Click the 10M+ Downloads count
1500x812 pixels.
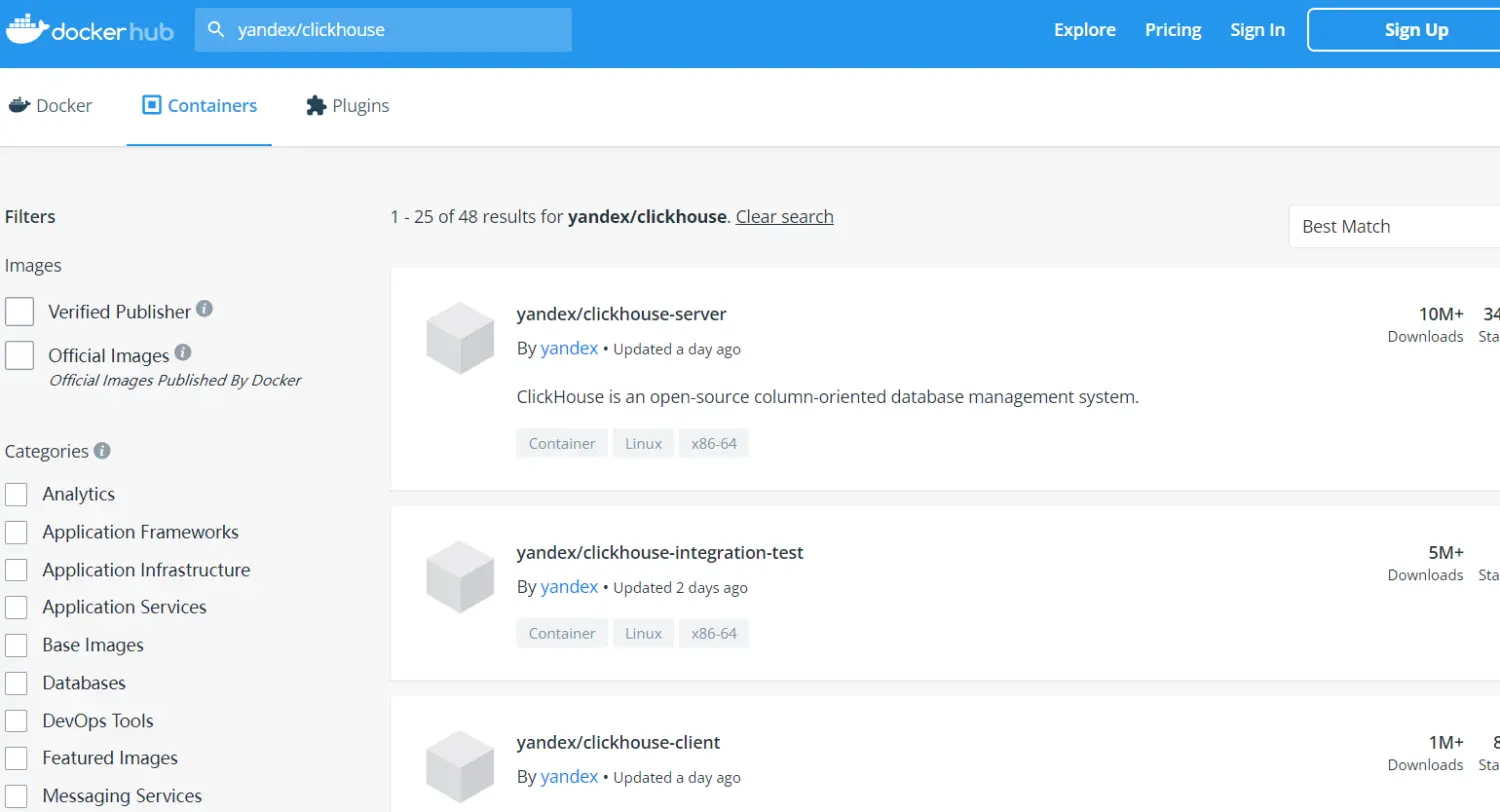[1426, 325]
